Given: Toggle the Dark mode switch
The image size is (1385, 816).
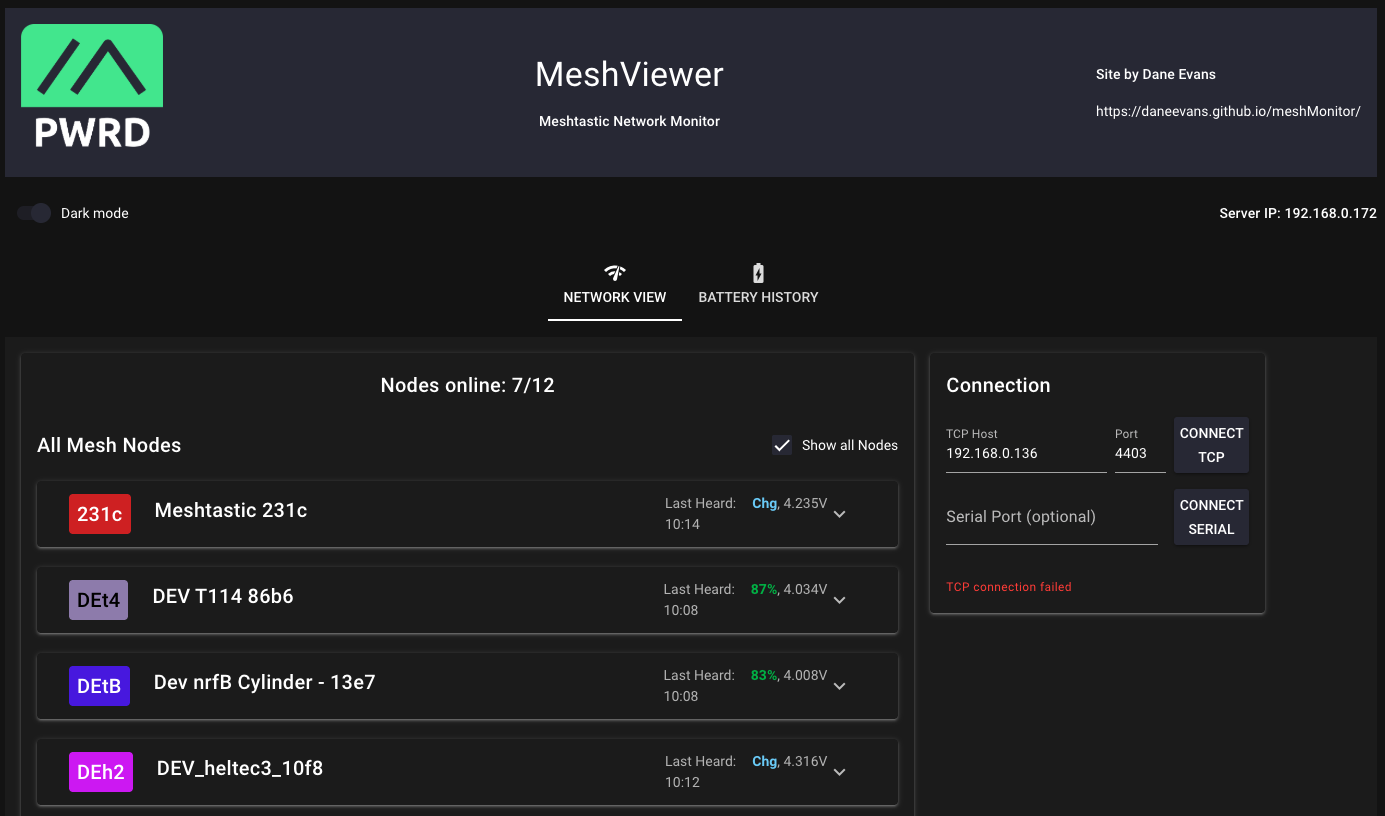Looking at the screenshot, I should point(35,213).
